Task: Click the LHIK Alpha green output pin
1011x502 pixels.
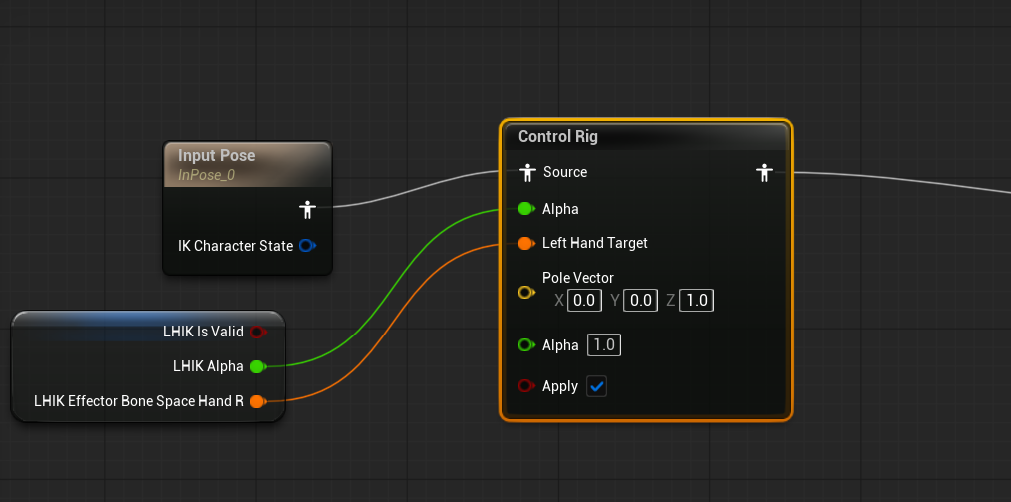Action: tap(258, 367)
